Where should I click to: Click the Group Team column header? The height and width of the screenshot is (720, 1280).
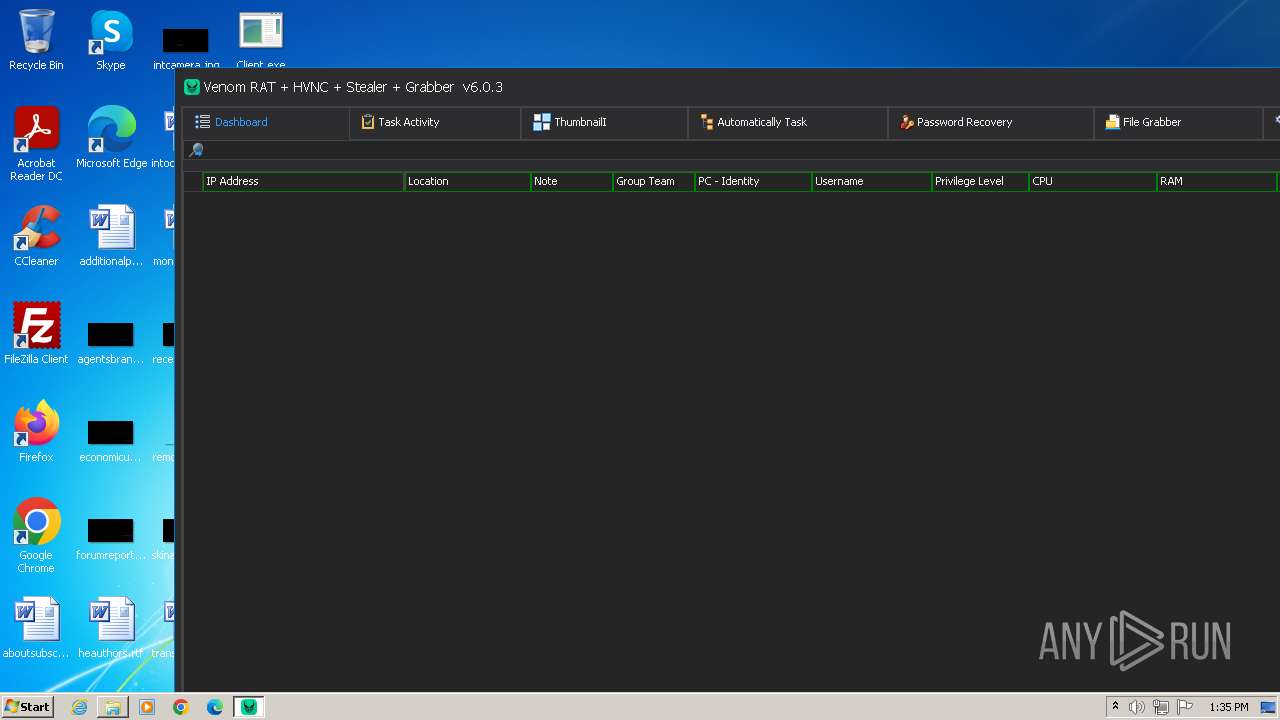pyautogui.click(x=653, y=181)
